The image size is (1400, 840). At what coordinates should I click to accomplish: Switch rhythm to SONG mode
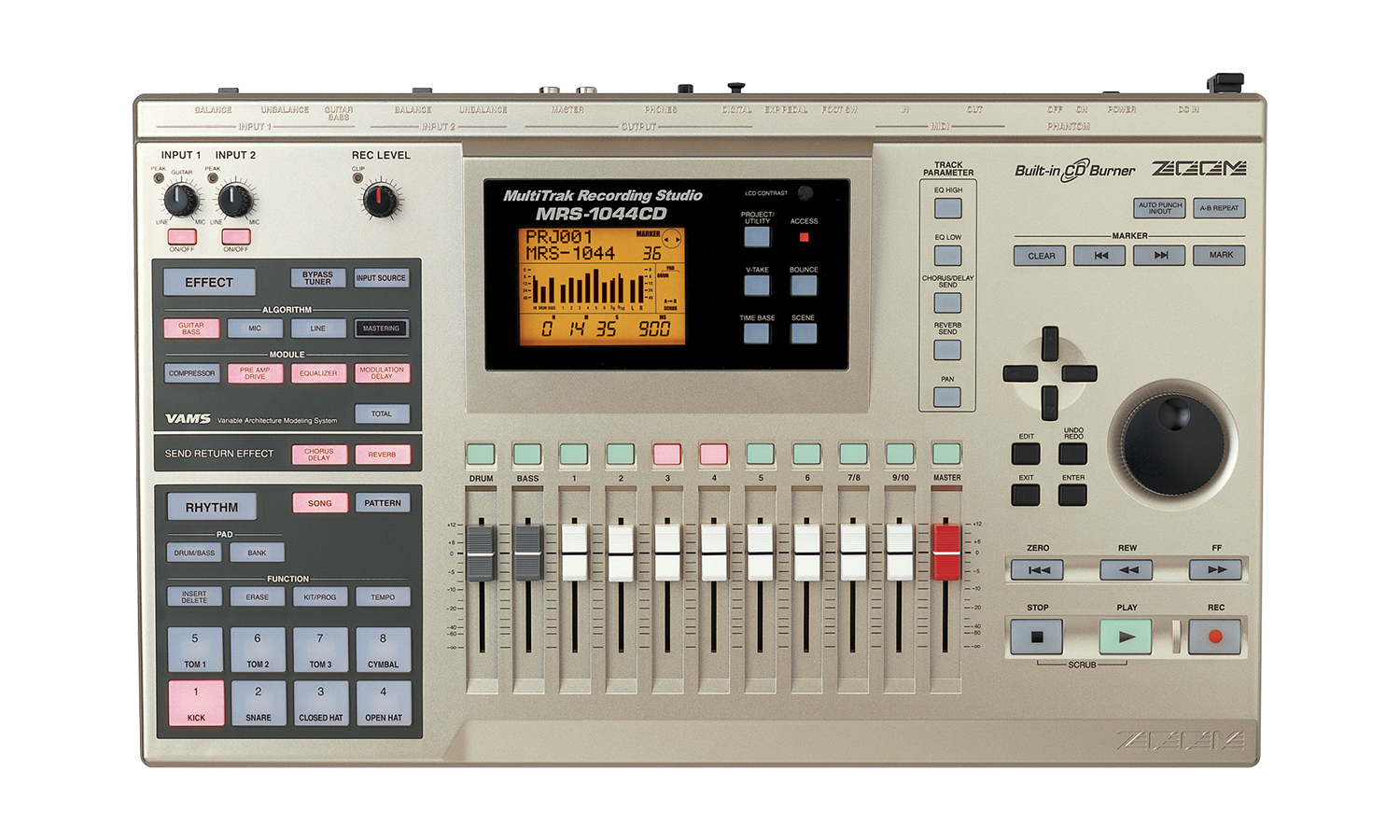[320, 503]
